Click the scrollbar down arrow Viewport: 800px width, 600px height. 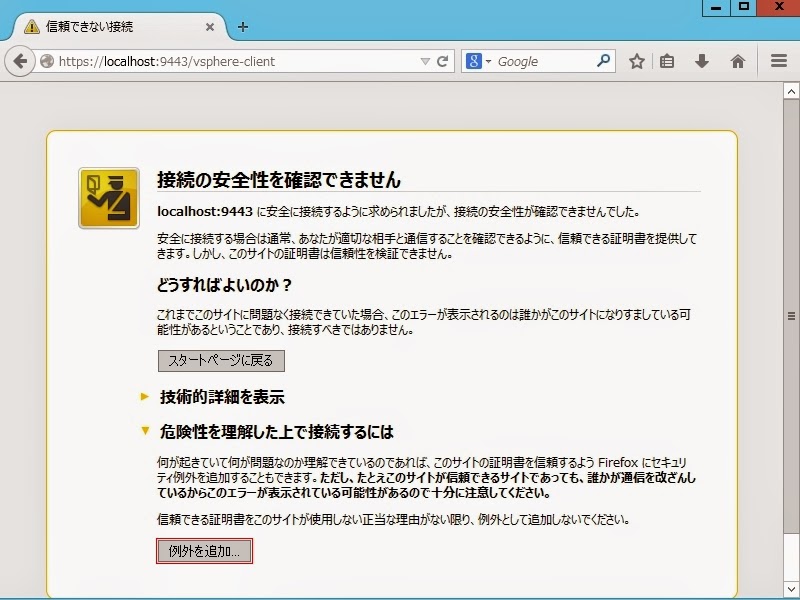(791, 589)
